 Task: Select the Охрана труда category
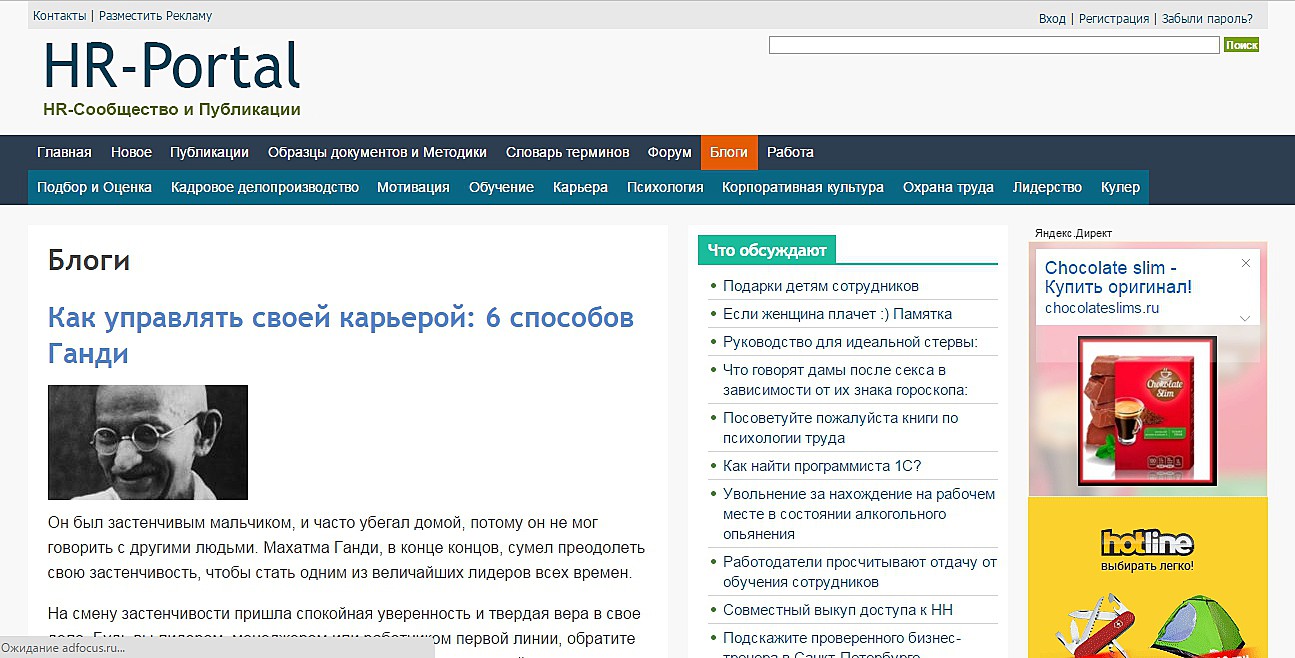coord(948,187)
